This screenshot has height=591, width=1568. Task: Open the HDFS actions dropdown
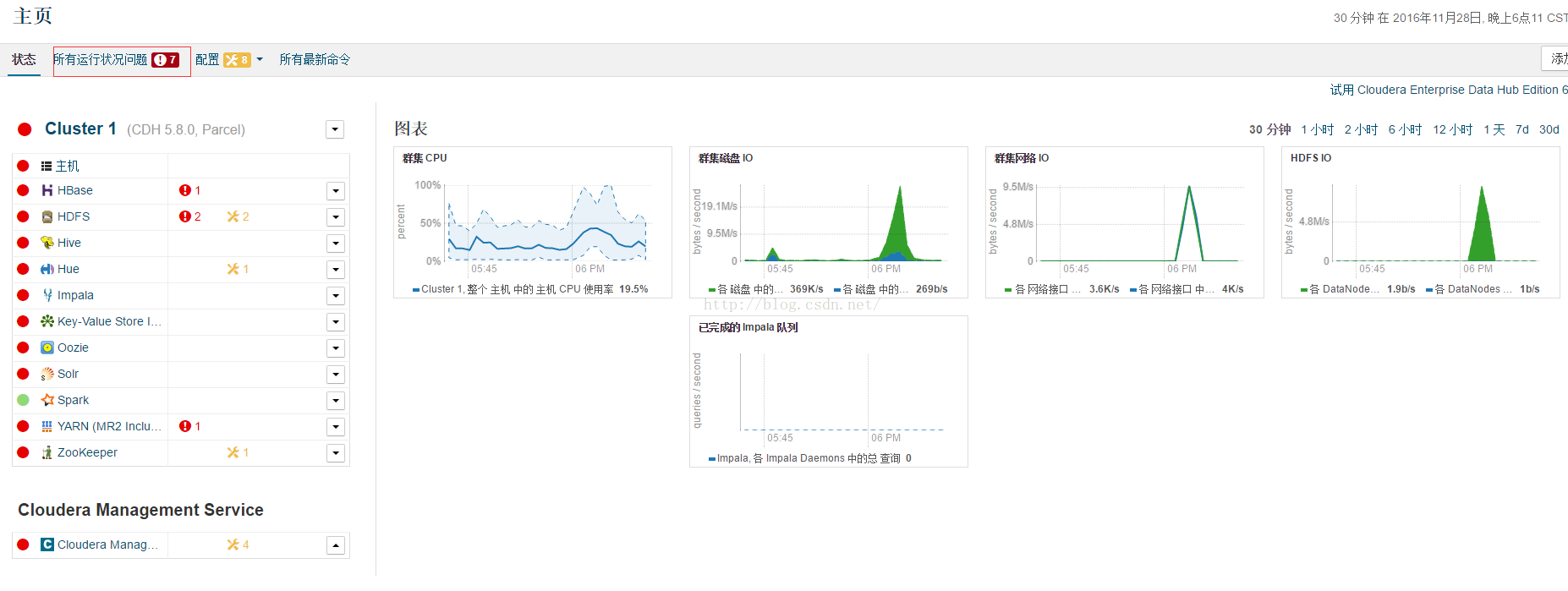pos(336,217)
